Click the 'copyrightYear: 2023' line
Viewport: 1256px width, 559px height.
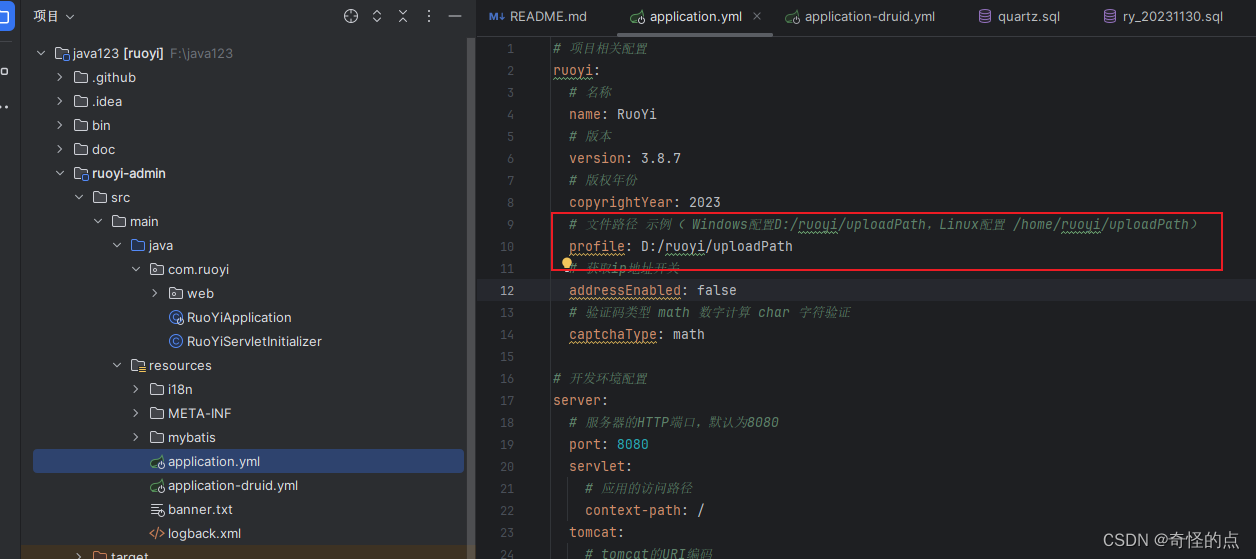coord(645,202)
